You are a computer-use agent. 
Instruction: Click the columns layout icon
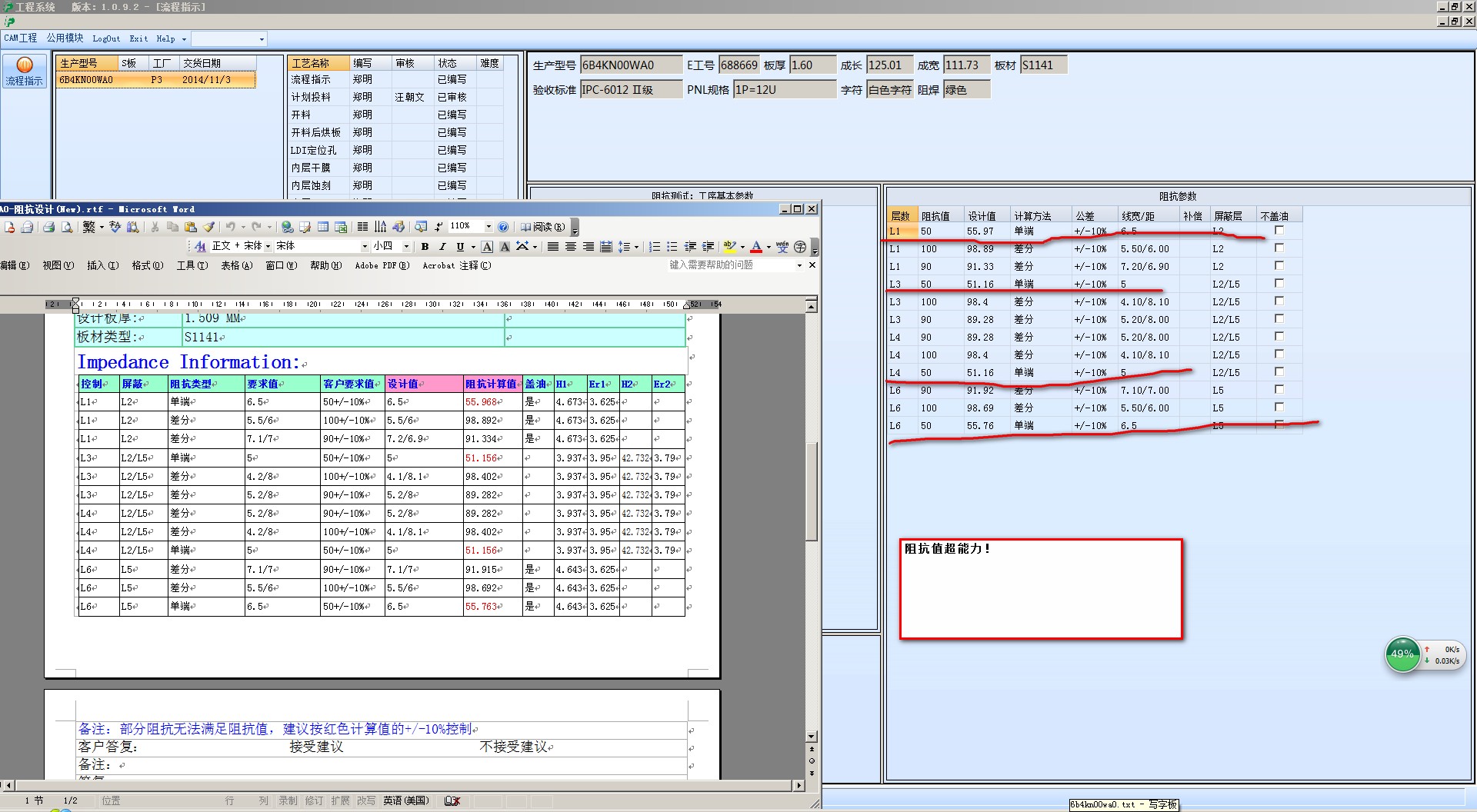click(x=362, y=227)
